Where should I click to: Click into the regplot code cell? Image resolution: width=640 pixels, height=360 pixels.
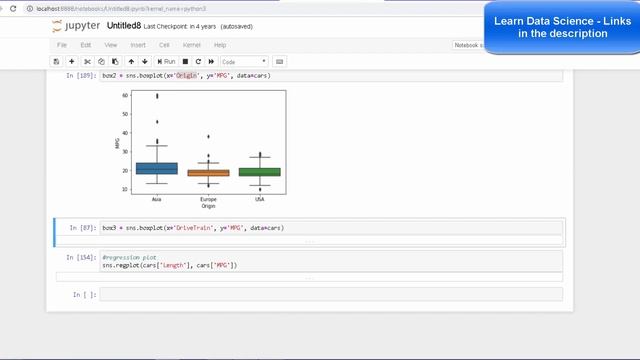coord(331,261)
